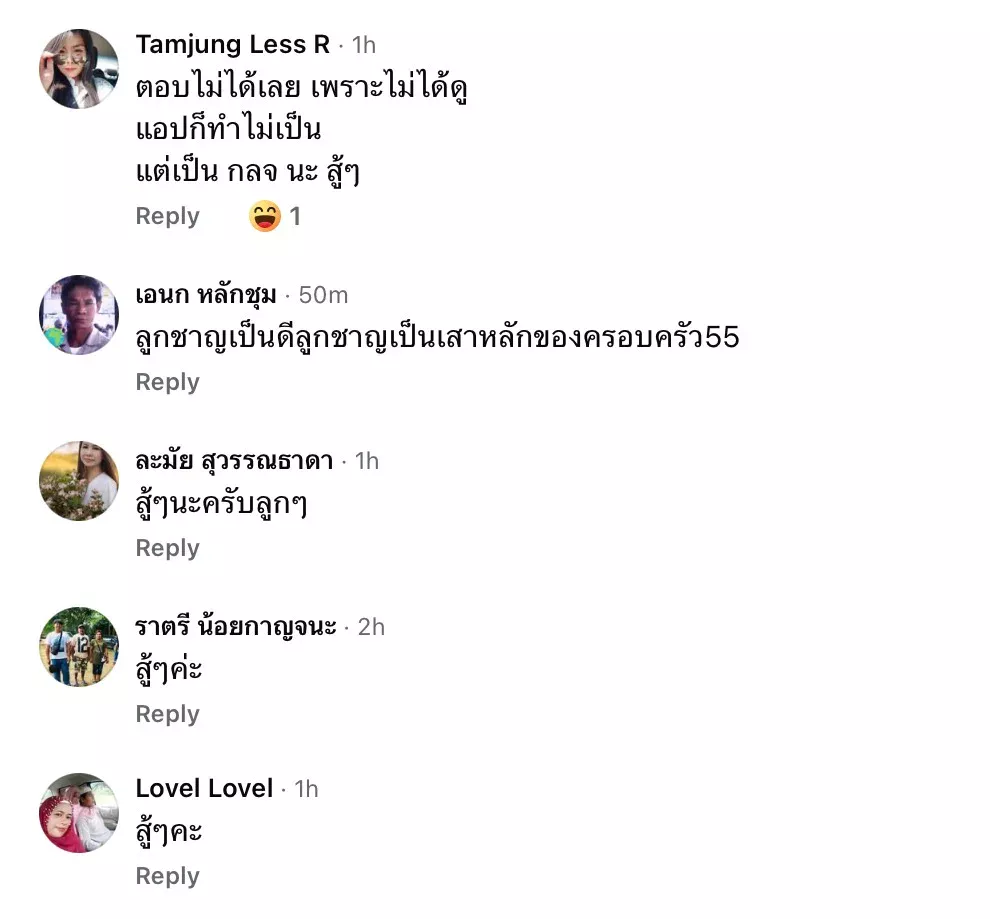Visit ราตรี น้อยกาญจนะ's profile via name

[x=236, y=626]
